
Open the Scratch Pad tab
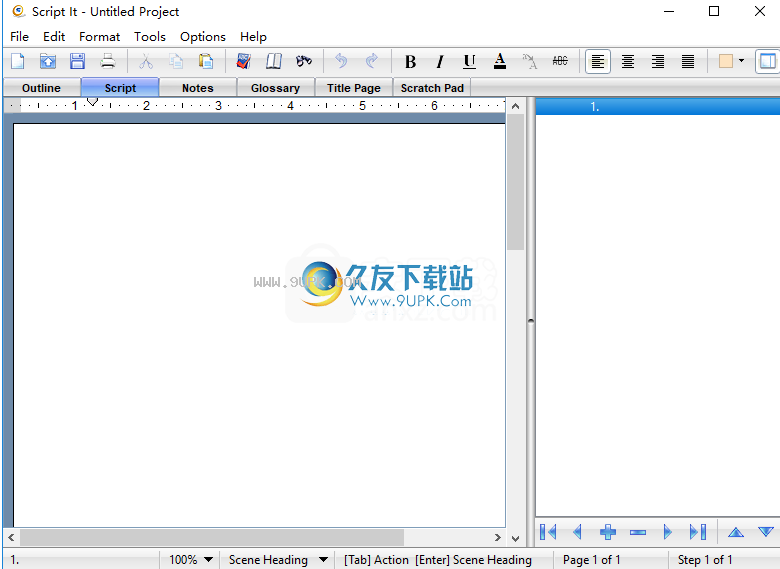click(x=432, y=88)
